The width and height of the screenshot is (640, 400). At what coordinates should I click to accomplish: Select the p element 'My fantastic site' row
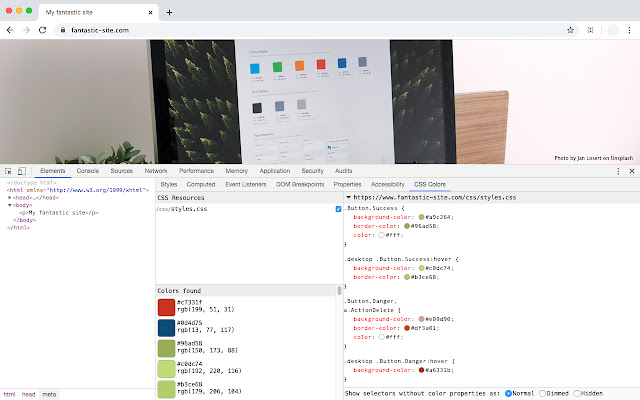click(x=59, y=213)
